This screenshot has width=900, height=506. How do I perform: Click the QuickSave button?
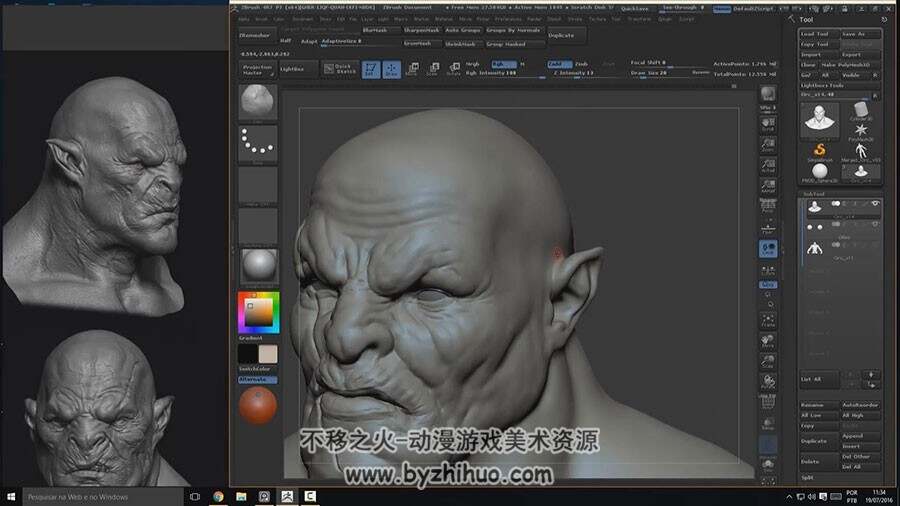[x=635, y=9]
